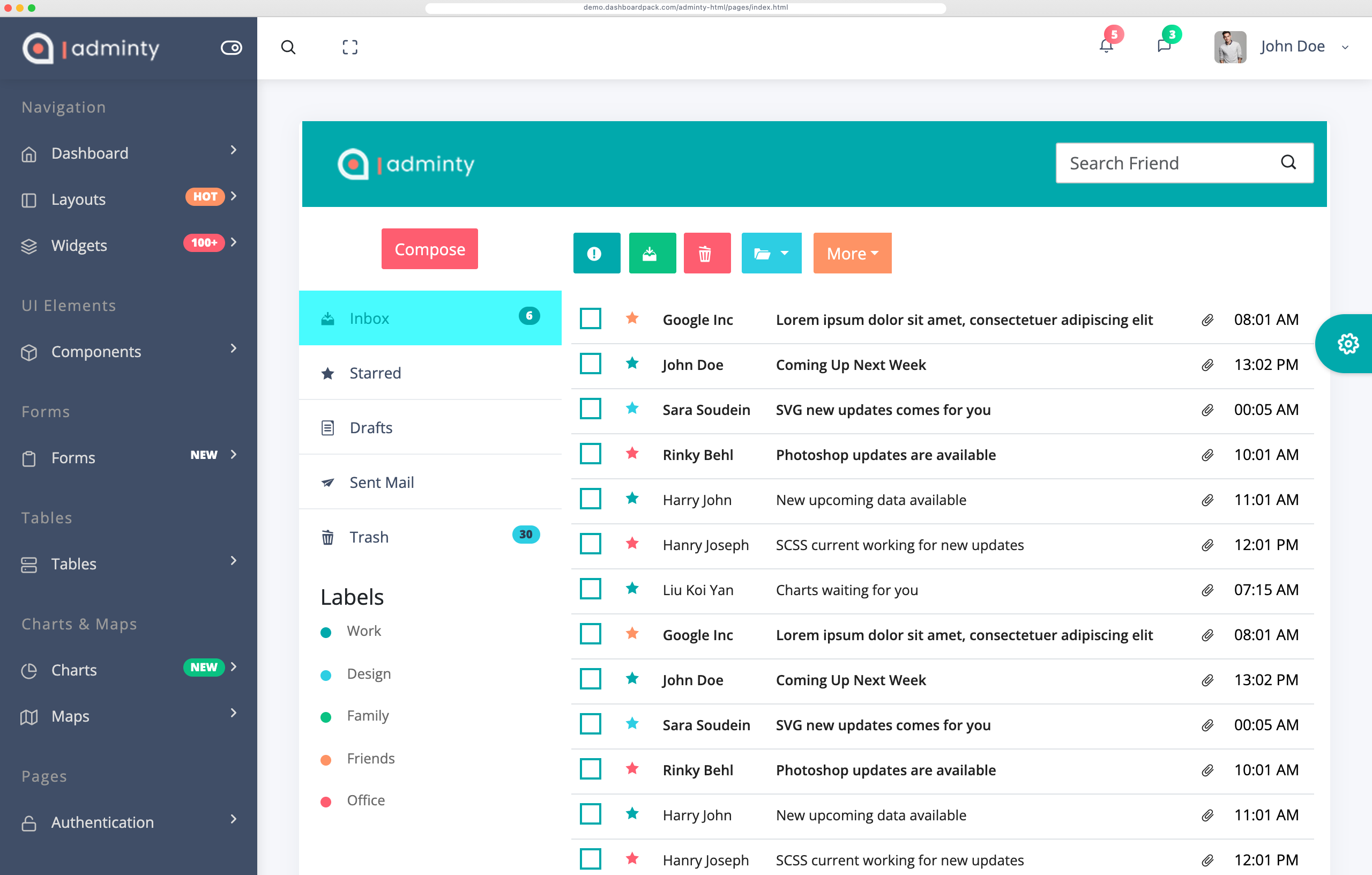Tick checkbox for second Google Inc email
This screenshot has width=1372, height=875.
(590, 634)
